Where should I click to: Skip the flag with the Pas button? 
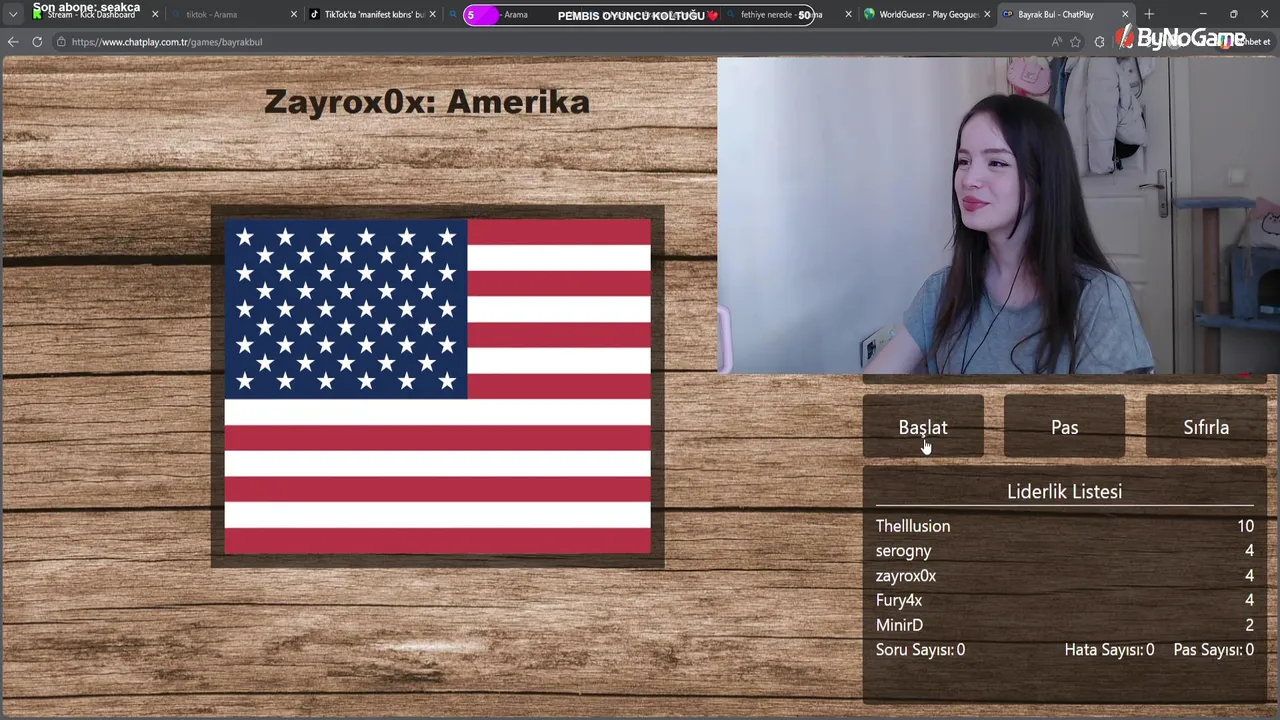[1064, 427]
